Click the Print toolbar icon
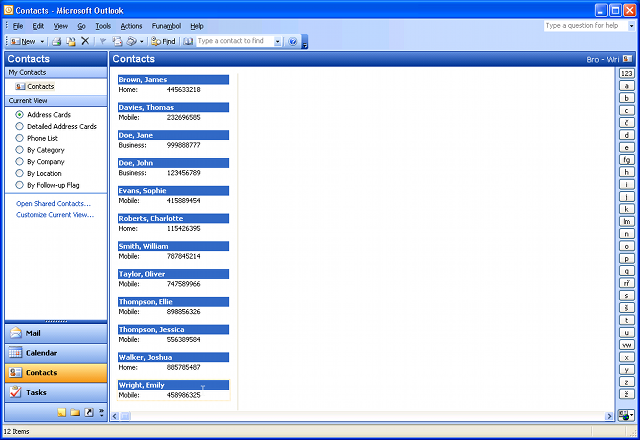Viewport: 640px width, 440px height. [x=57, y=41]
